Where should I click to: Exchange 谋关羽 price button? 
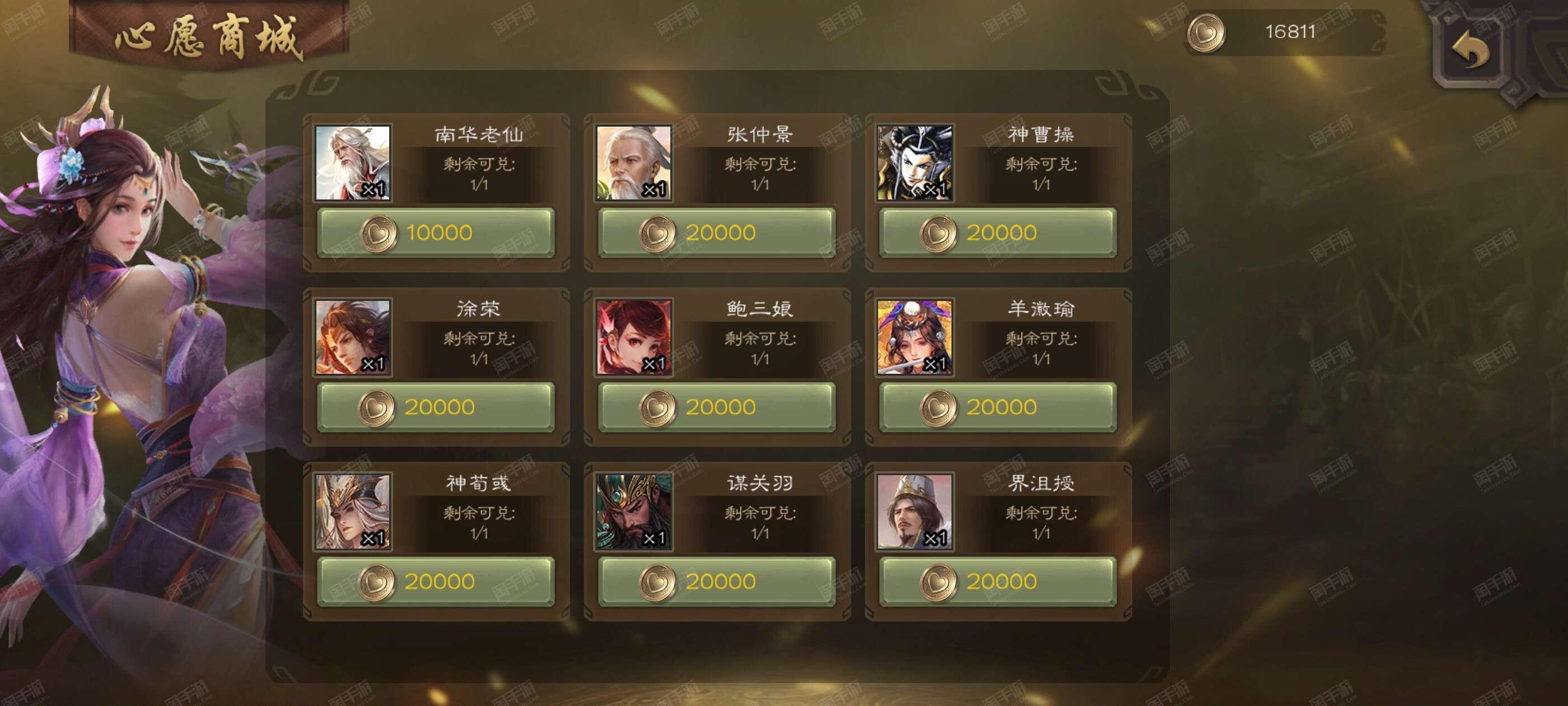[717, 581]
